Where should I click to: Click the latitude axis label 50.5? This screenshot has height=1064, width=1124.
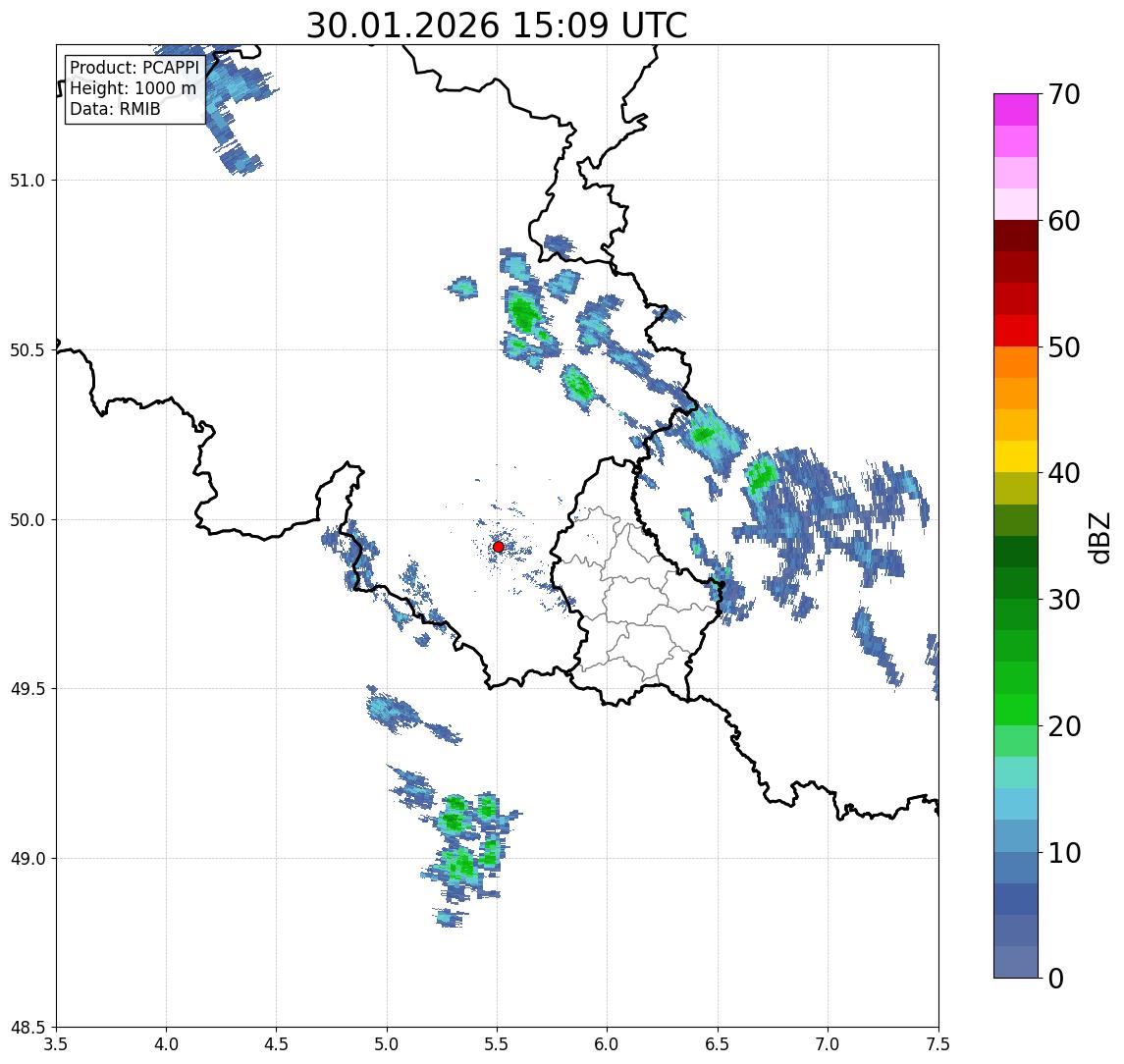[27, 350]
